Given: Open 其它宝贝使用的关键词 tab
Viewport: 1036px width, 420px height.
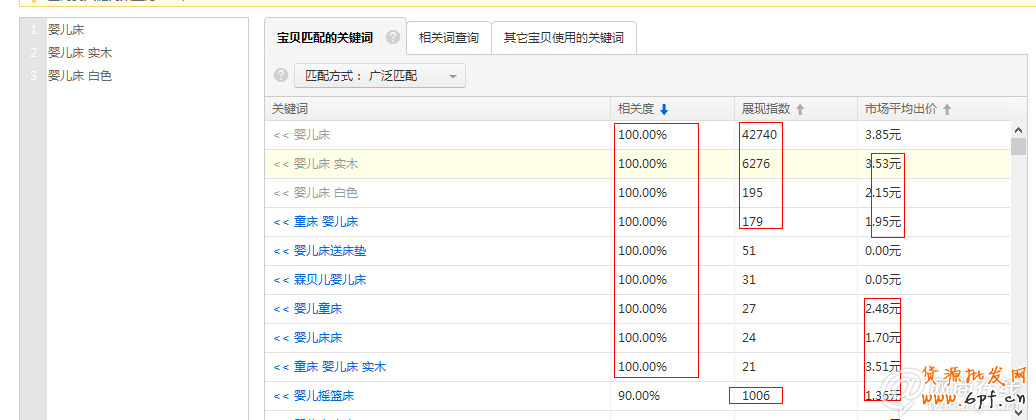Looking at the screenshot, I should coord(563,38).
